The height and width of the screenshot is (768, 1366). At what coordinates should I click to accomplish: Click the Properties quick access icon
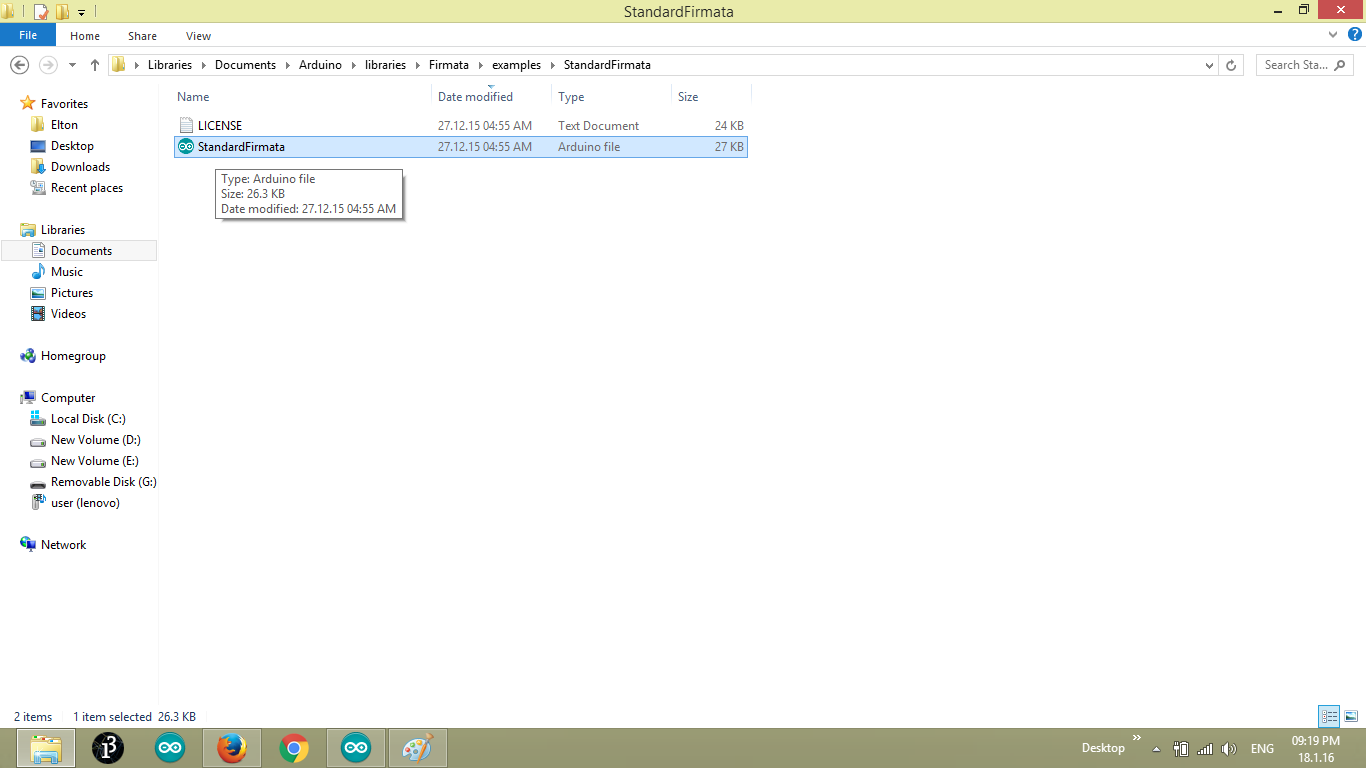coord(41,12)
